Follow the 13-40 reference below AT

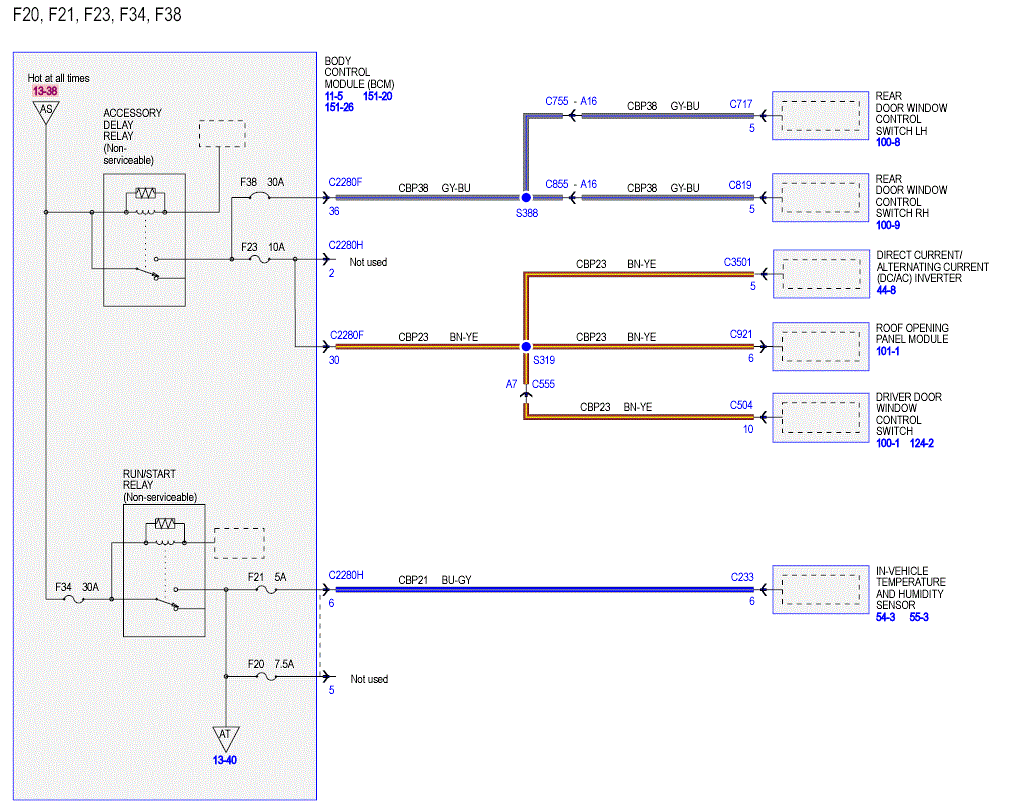(225, 760)
